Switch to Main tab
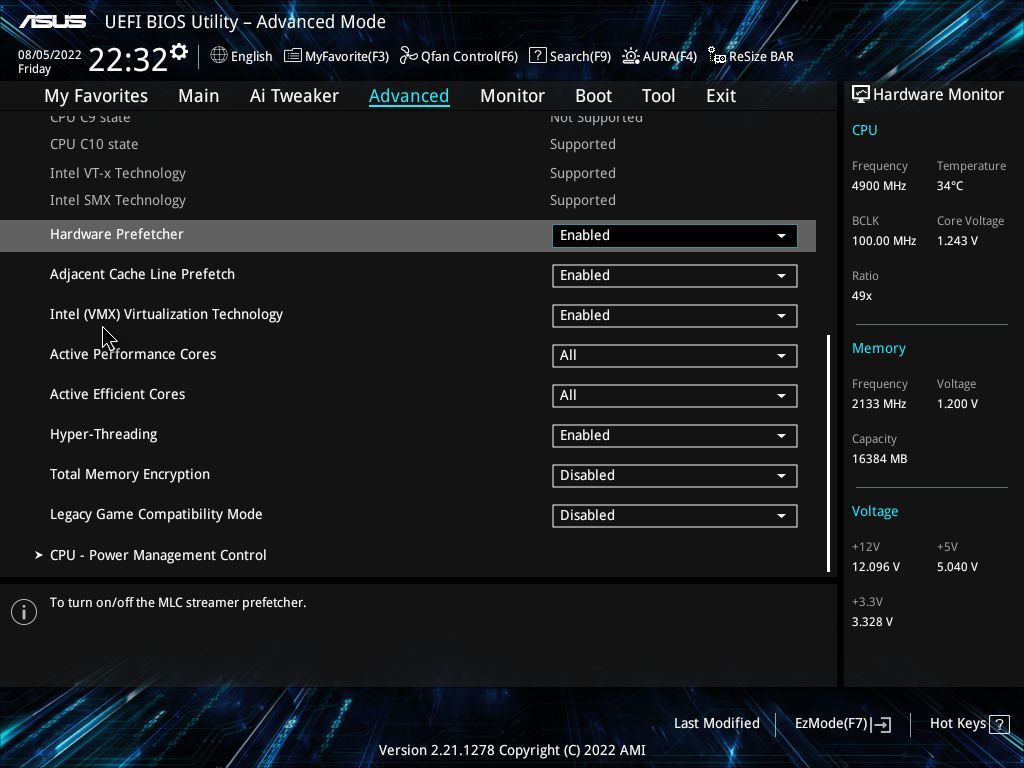Viewport: 1024px width, 768px height. [x=199, y=96]
